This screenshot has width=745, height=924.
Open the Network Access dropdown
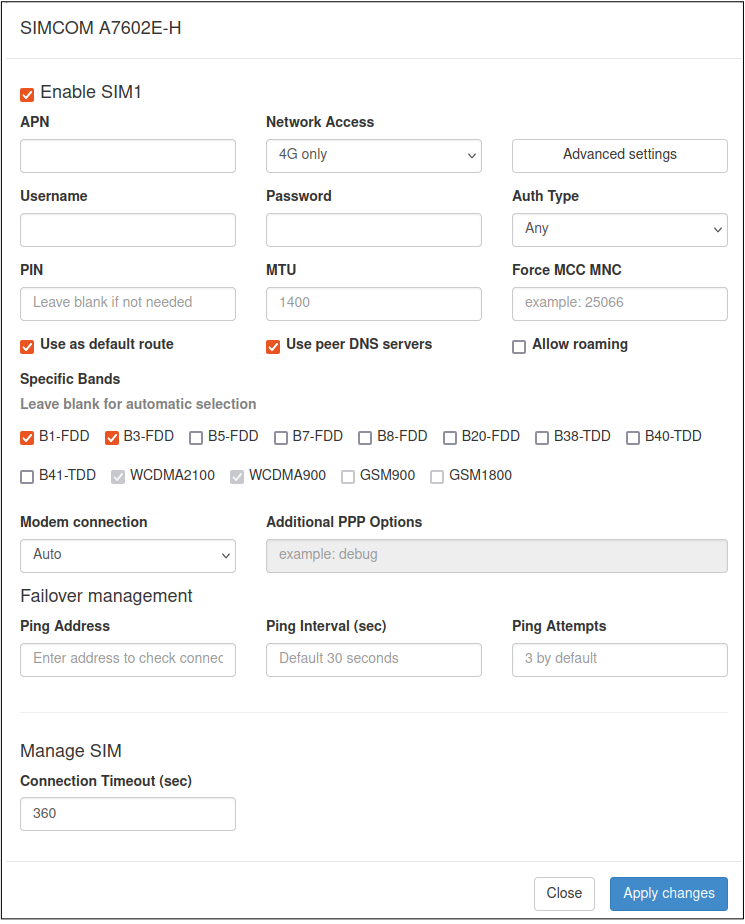point(373,155)
